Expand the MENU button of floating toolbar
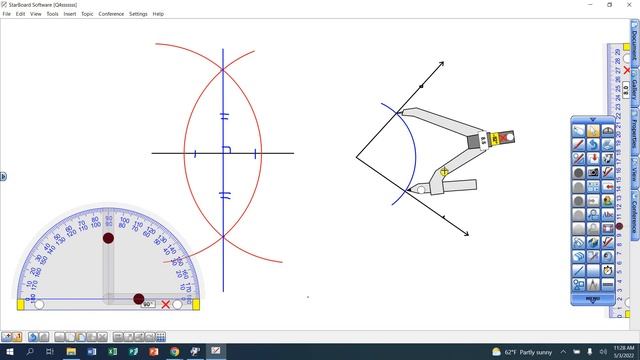Image resolution: width=640 pixels, height=360 pixels. click(x=593, y=300)
